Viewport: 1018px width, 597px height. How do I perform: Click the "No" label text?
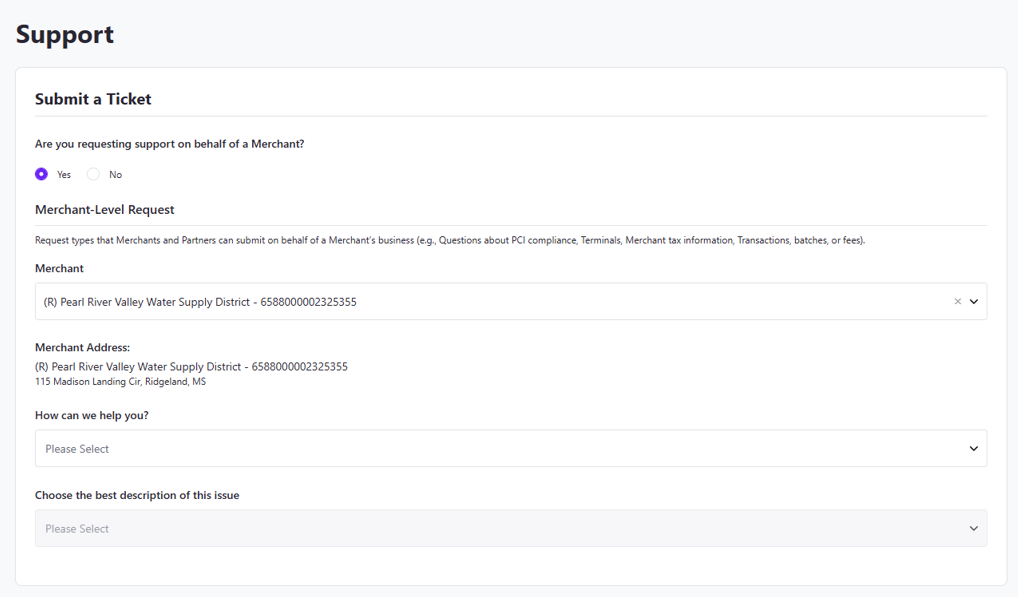[x=116, y=175]
